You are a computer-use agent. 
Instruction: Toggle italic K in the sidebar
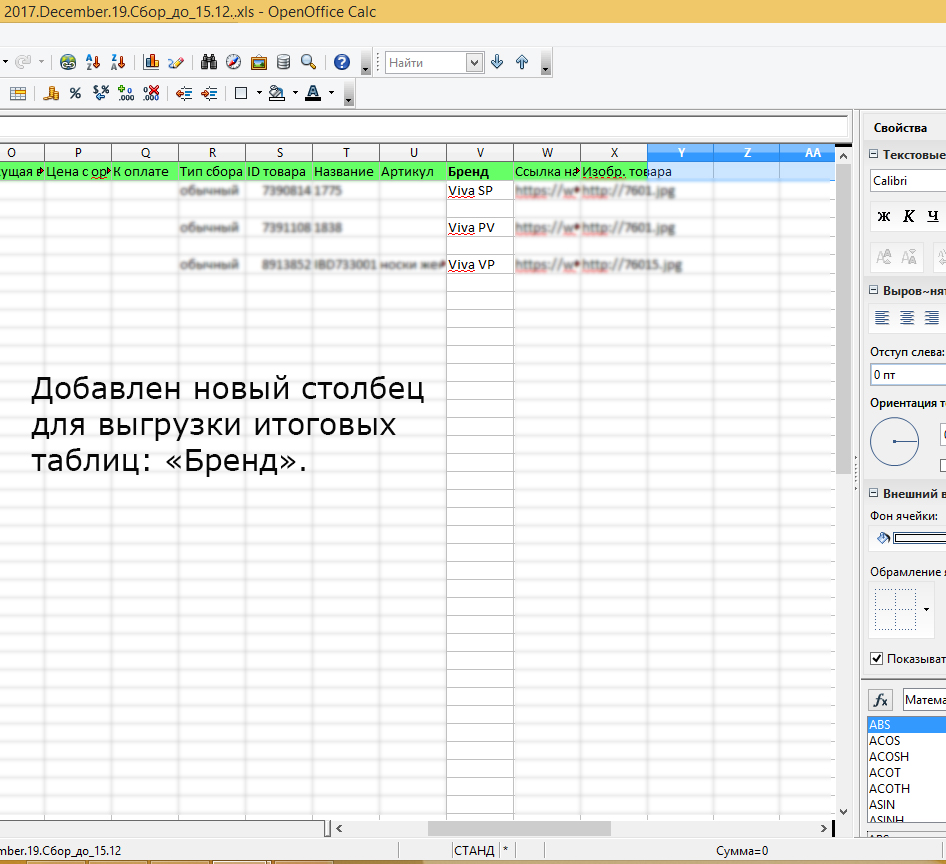tap(908, 216)
